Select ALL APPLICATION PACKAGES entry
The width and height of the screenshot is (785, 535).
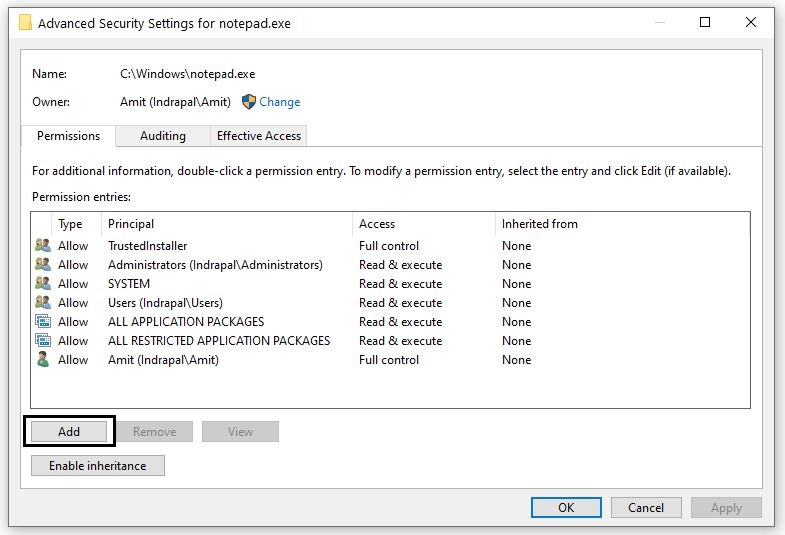(186, 322)
